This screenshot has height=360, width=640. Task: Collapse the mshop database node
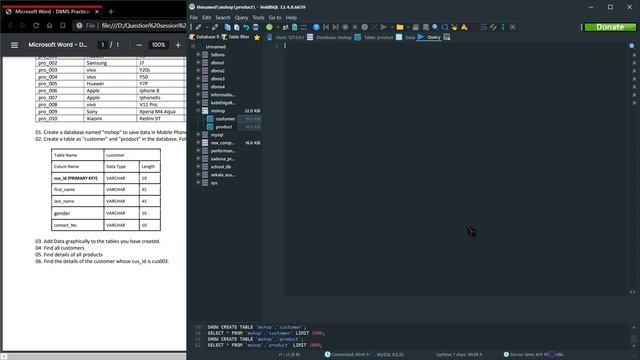pyautogui.click(x=198, y=111)
